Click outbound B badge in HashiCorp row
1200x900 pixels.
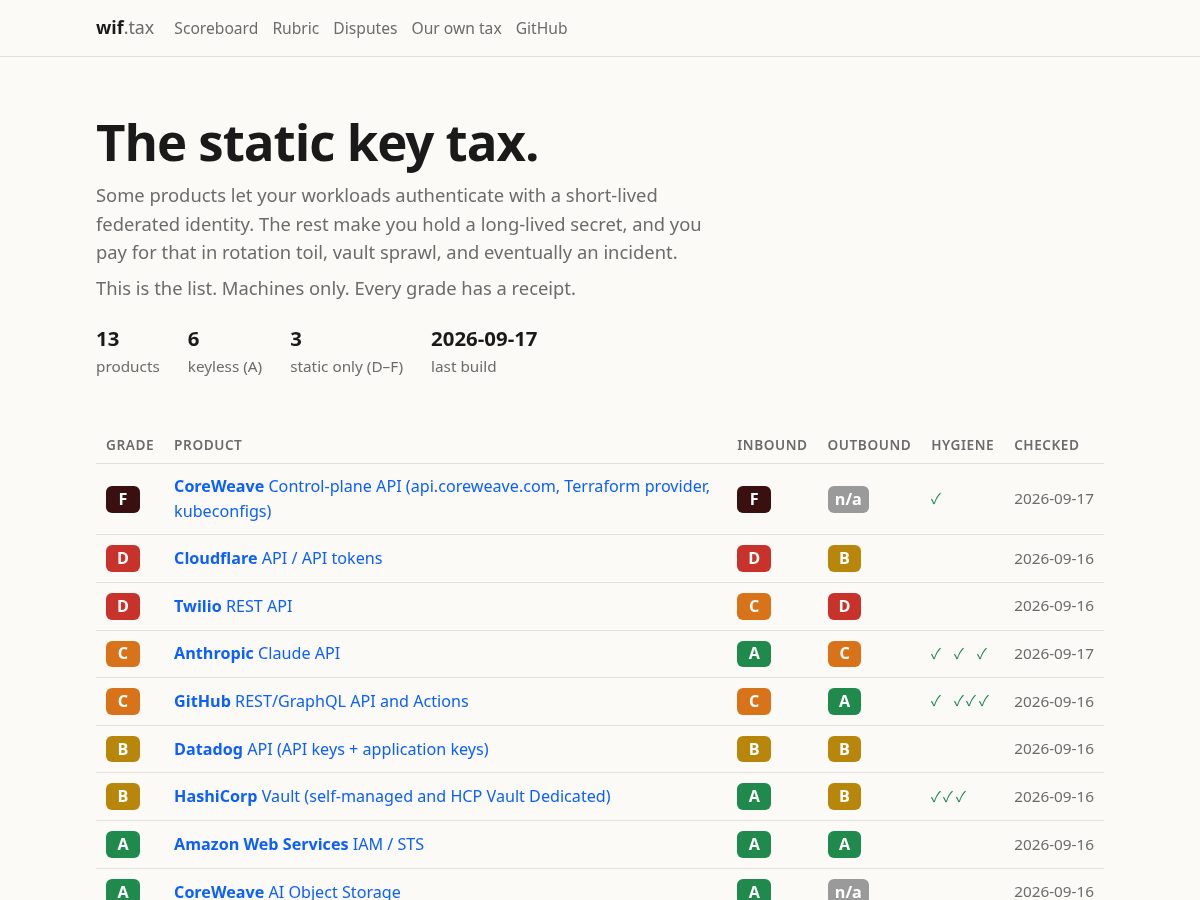coord(844,796)
